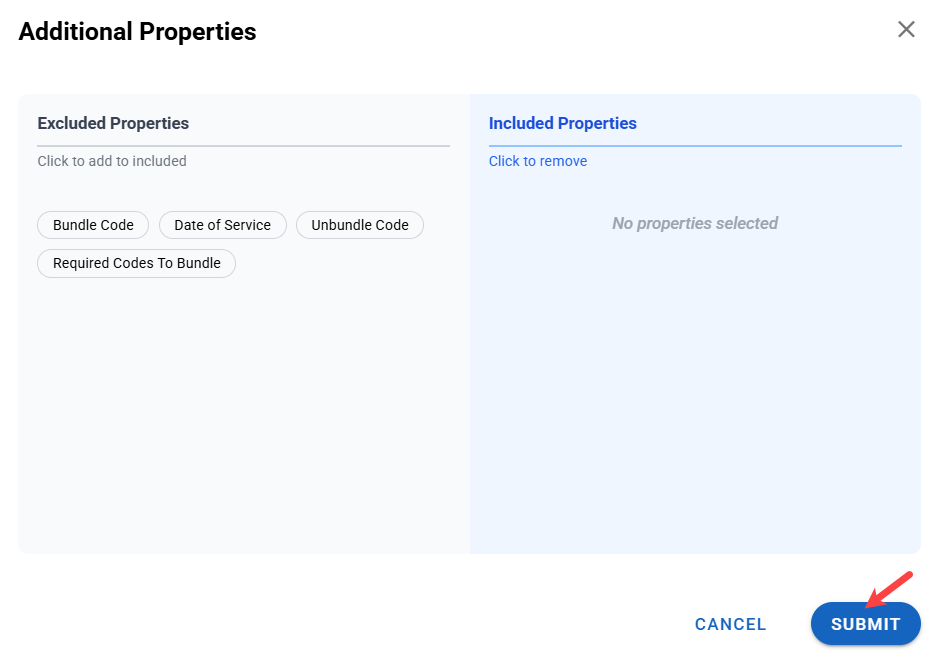
Task: Select the Date of Service chip
Action: (222, 225)
